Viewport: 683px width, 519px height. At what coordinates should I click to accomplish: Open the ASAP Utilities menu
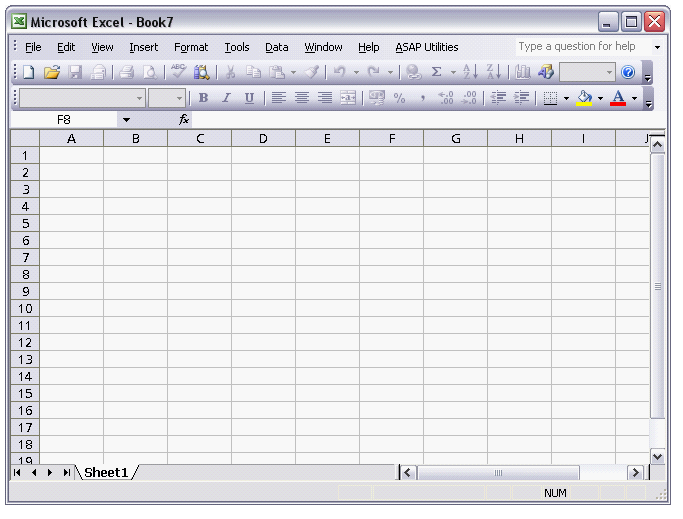(427, 47)
